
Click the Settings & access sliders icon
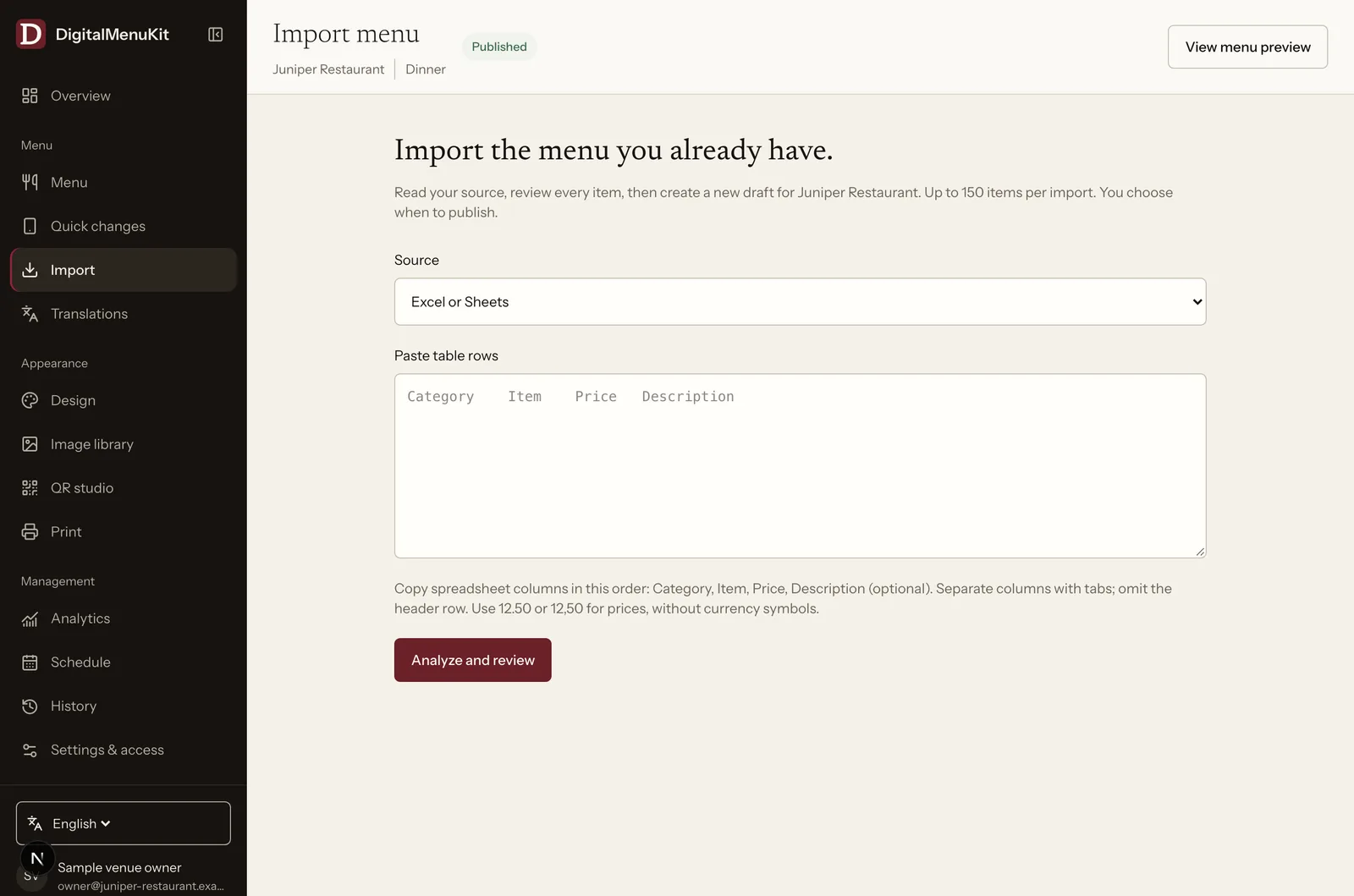click(x=30, y=750)
